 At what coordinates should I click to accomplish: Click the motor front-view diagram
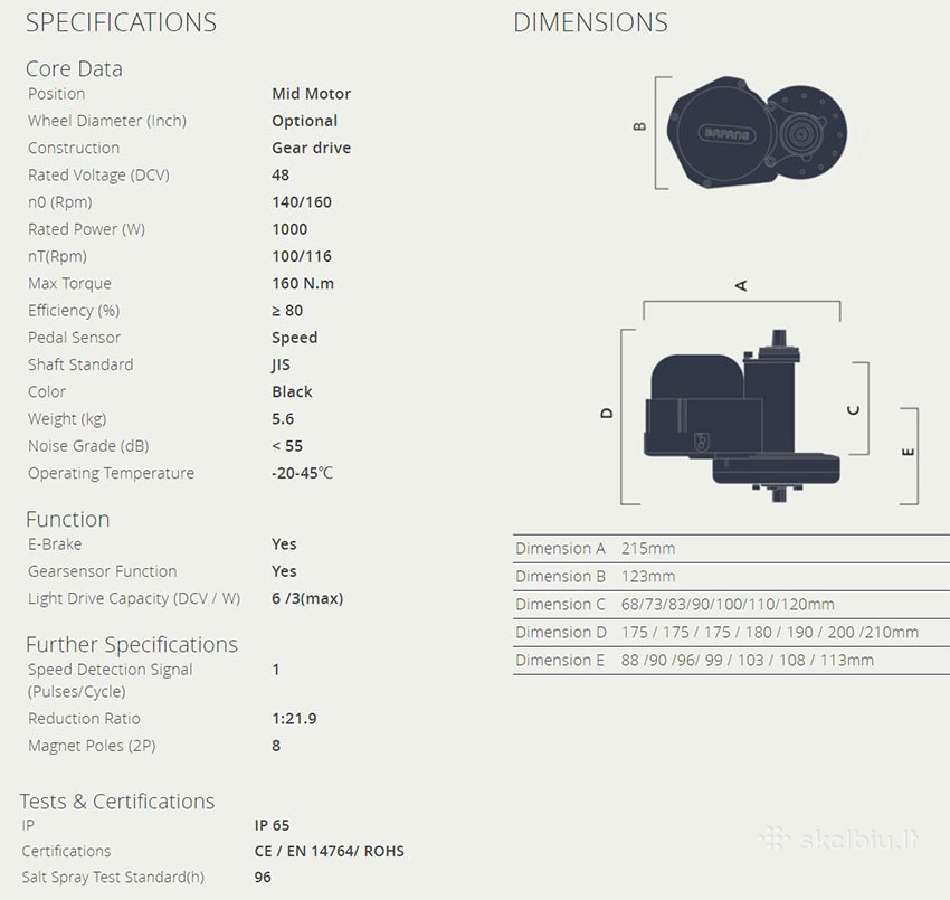click(742, 416)
